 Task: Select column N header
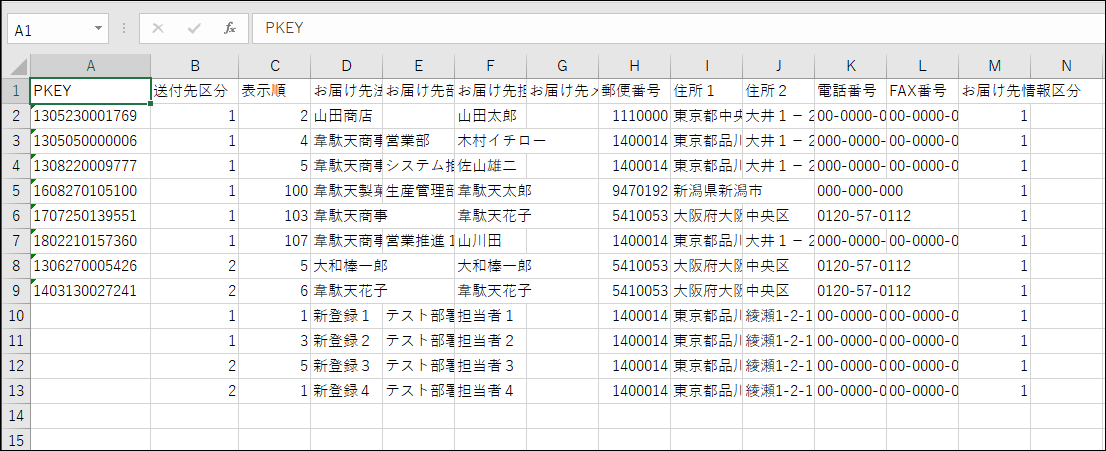[1067, 66]
